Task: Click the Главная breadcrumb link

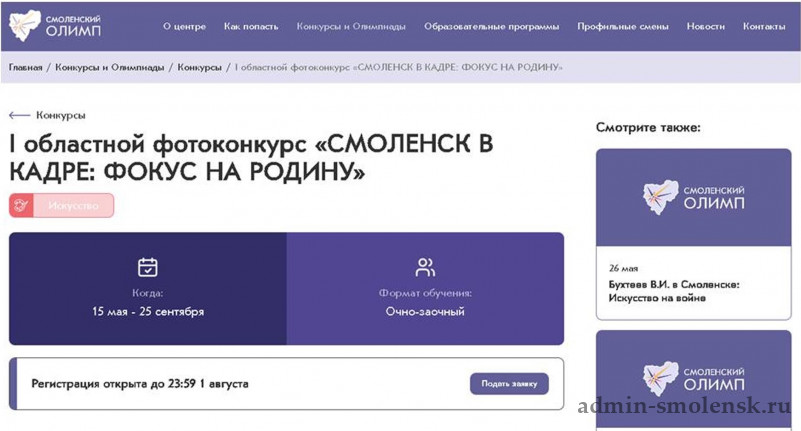Action: 26,67
